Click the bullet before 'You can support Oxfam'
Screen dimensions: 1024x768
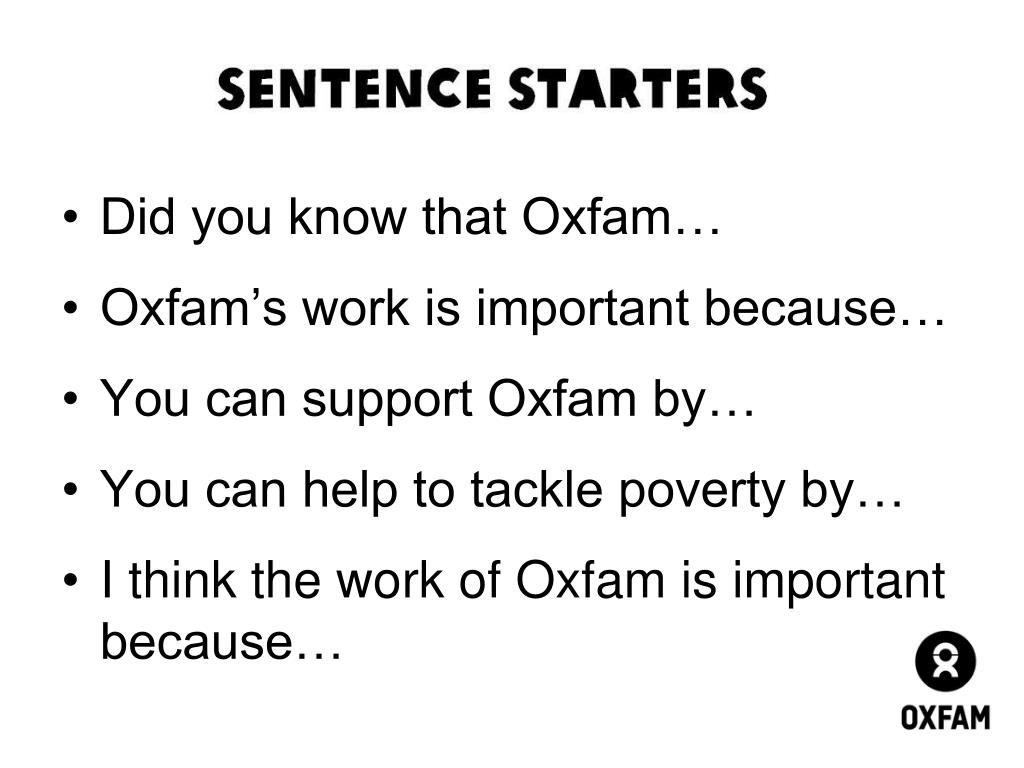(x=71, y=398)
